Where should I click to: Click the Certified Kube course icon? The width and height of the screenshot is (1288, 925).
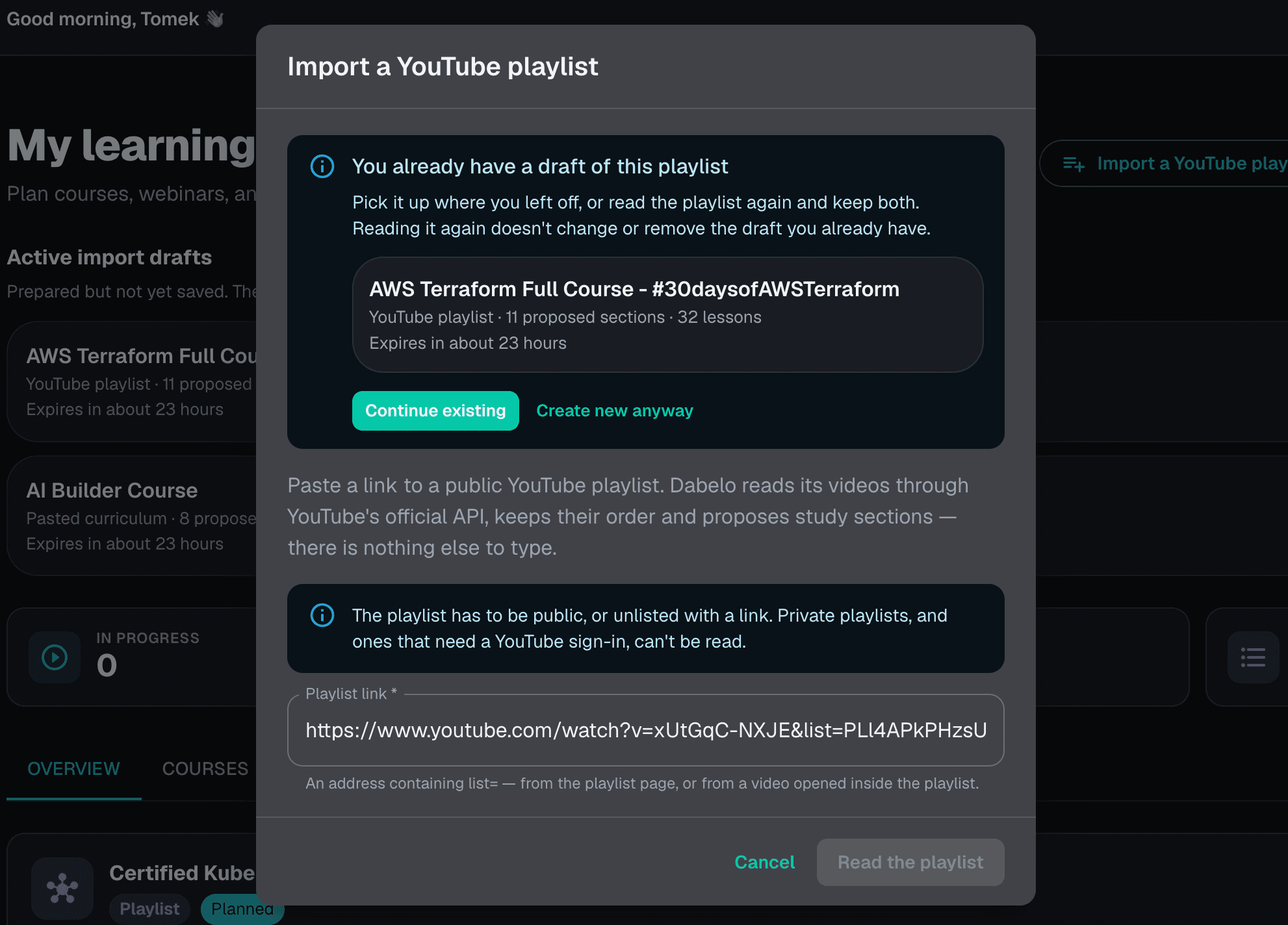62,888
